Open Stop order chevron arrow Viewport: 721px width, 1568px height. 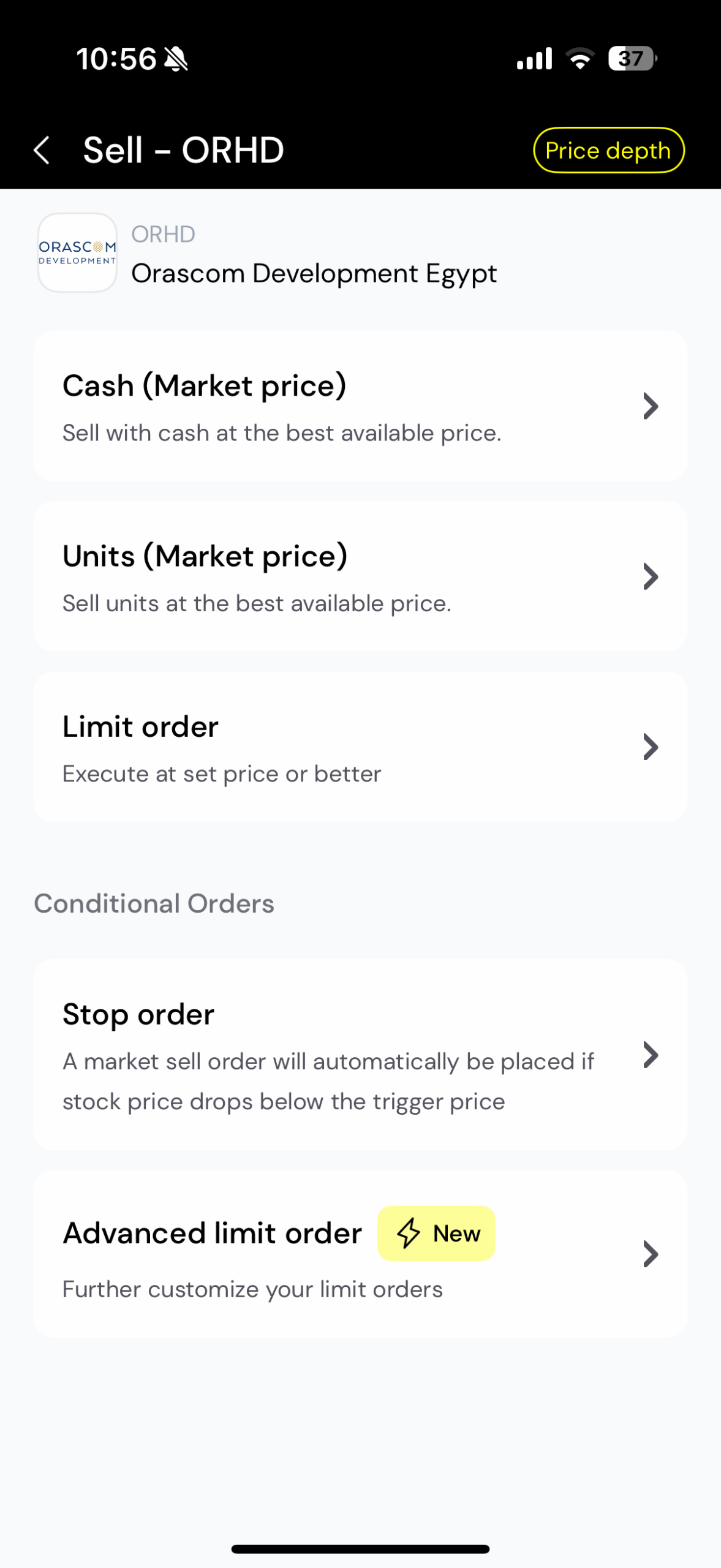tap(651, 1055)
